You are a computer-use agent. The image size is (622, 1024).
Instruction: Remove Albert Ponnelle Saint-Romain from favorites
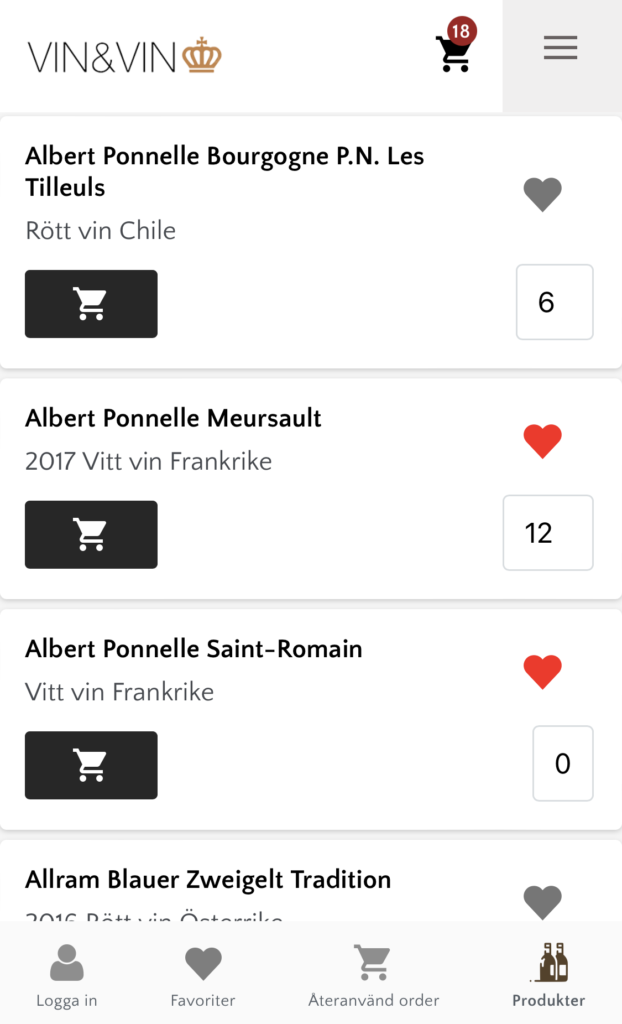542,671
